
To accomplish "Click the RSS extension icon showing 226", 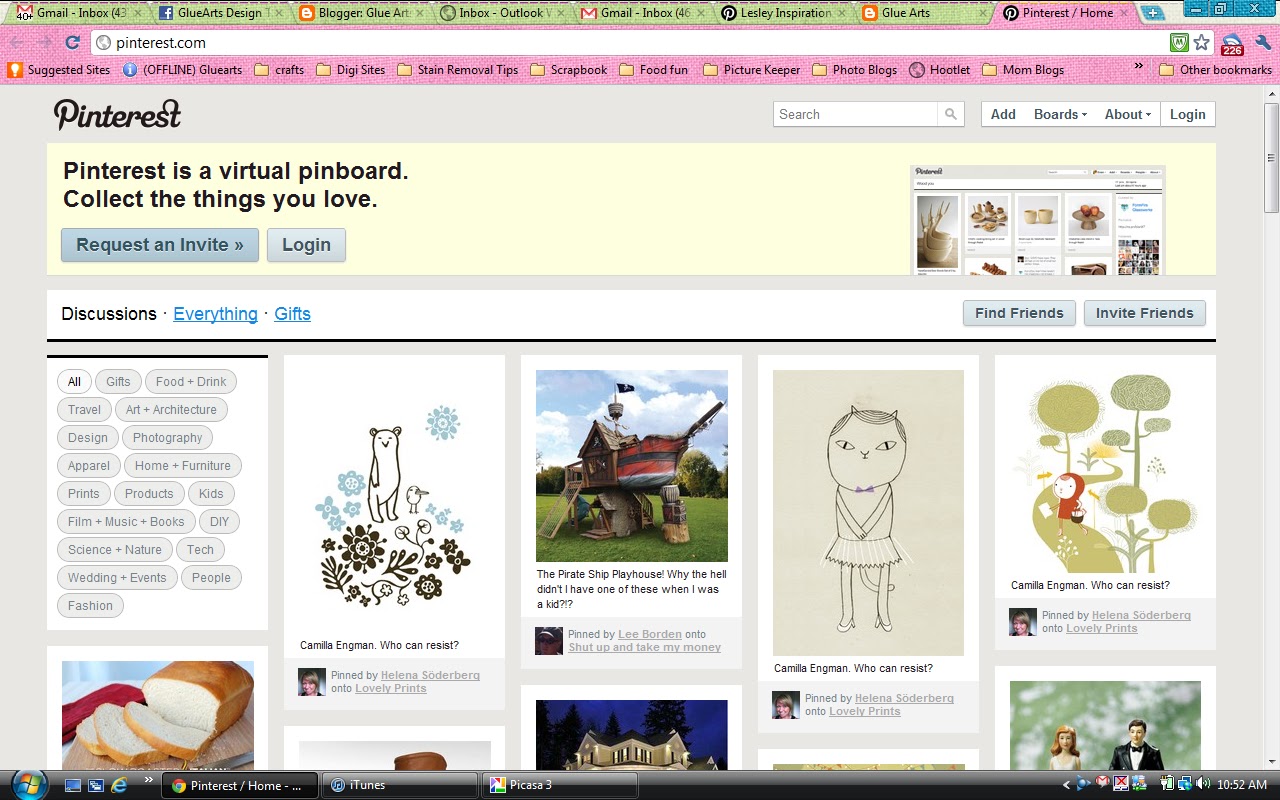I will point(1232,44).
